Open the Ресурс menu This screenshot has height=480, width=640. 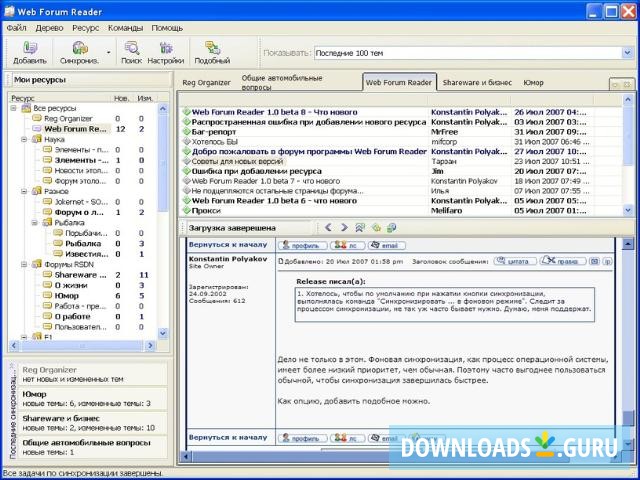(85, 28)
